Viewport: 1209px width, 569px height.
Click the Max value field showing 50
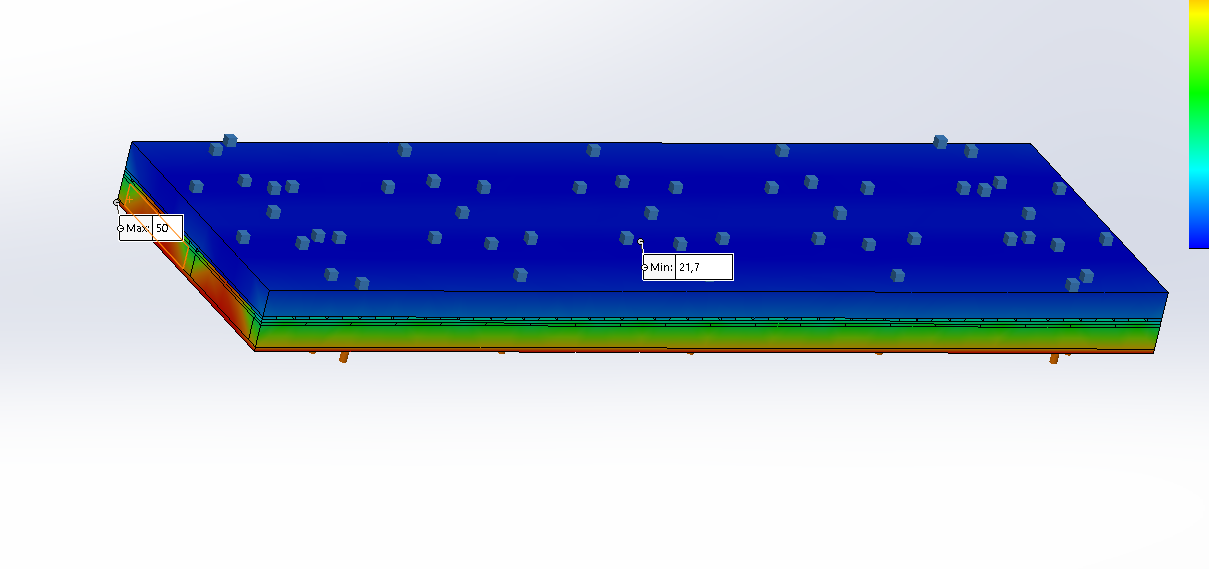click(x=167, y=228)
